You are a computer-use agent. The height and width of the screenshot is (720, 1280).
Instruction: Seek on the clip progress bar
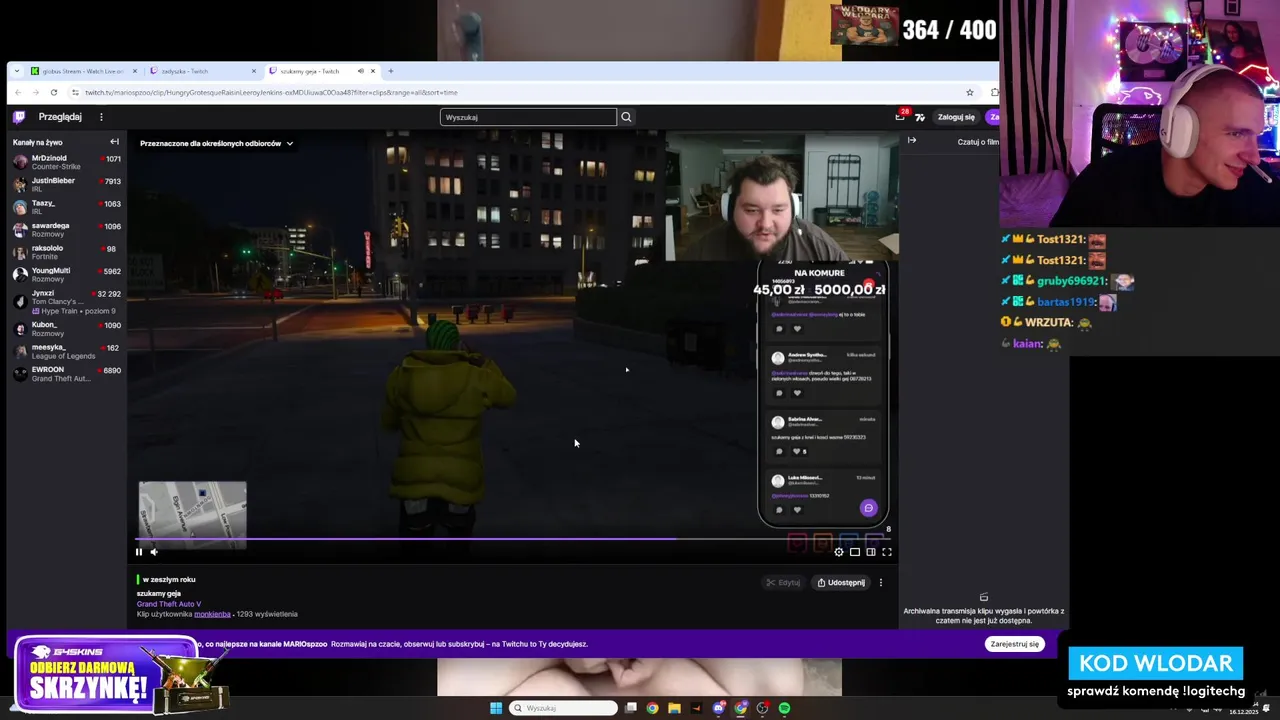[x=512, y=539]
